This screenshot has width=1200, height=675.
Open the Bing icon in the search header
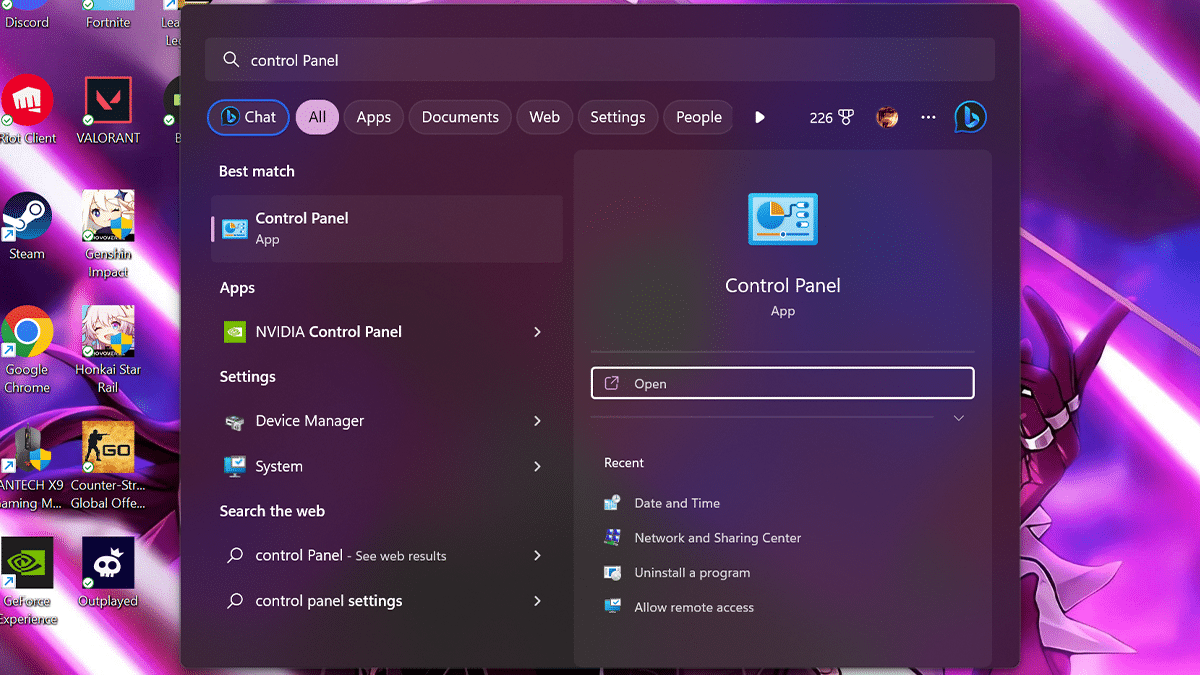pyautogui.click(x=969, y=117)
